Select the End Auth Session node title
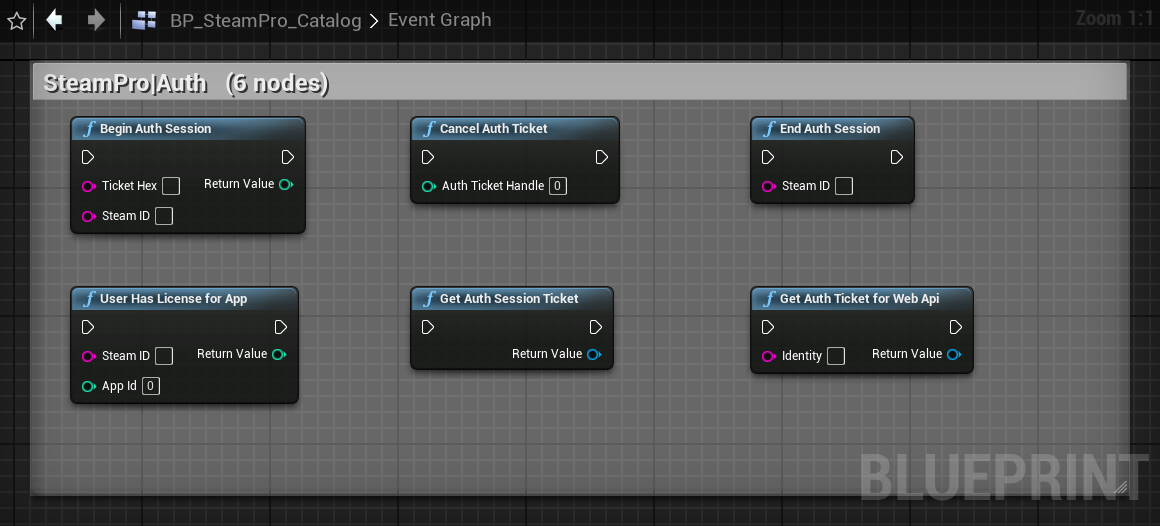The height and width of the screenshot is (526, 1160). (830, 129)
